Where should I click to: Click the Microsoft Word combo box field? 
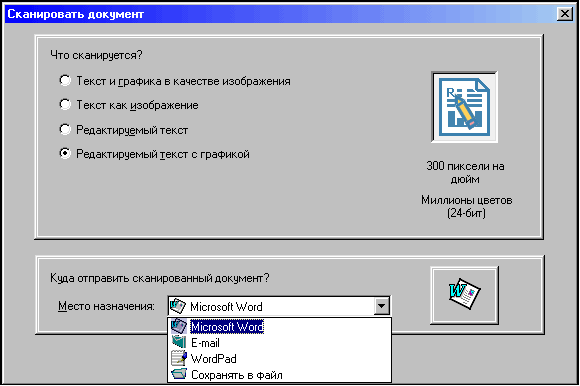click(x=279, y=306)
